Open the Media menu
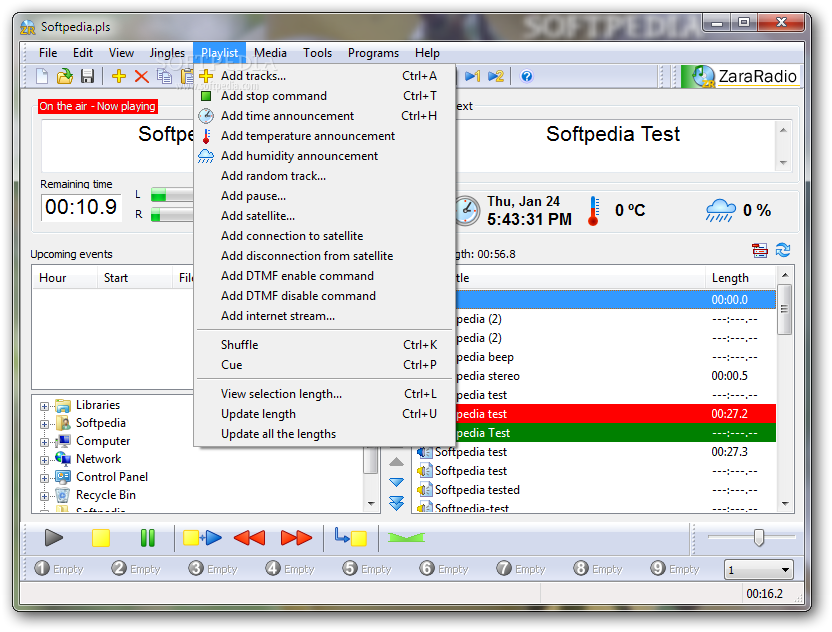Image resolution: width=832 pixels, height=632 pixels. 270,53
